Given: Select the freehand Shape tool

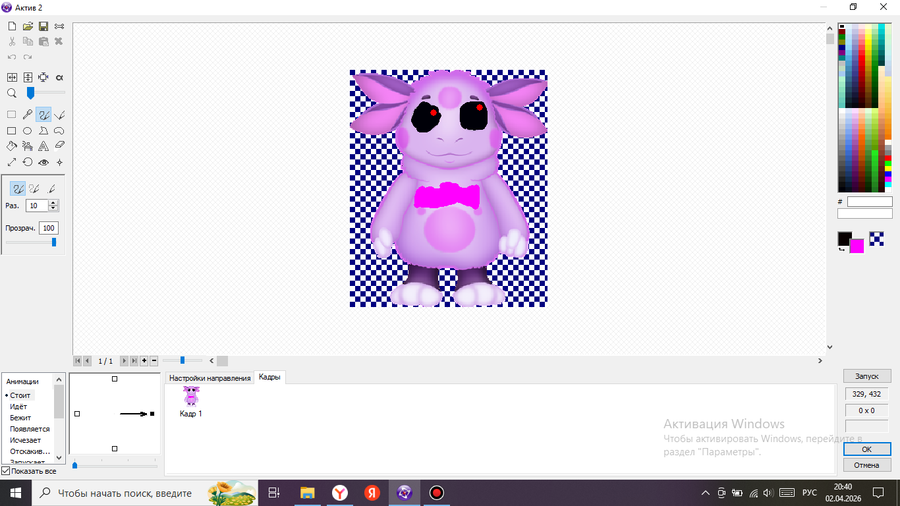Looking at the screenshot, I should coord(59,131).
